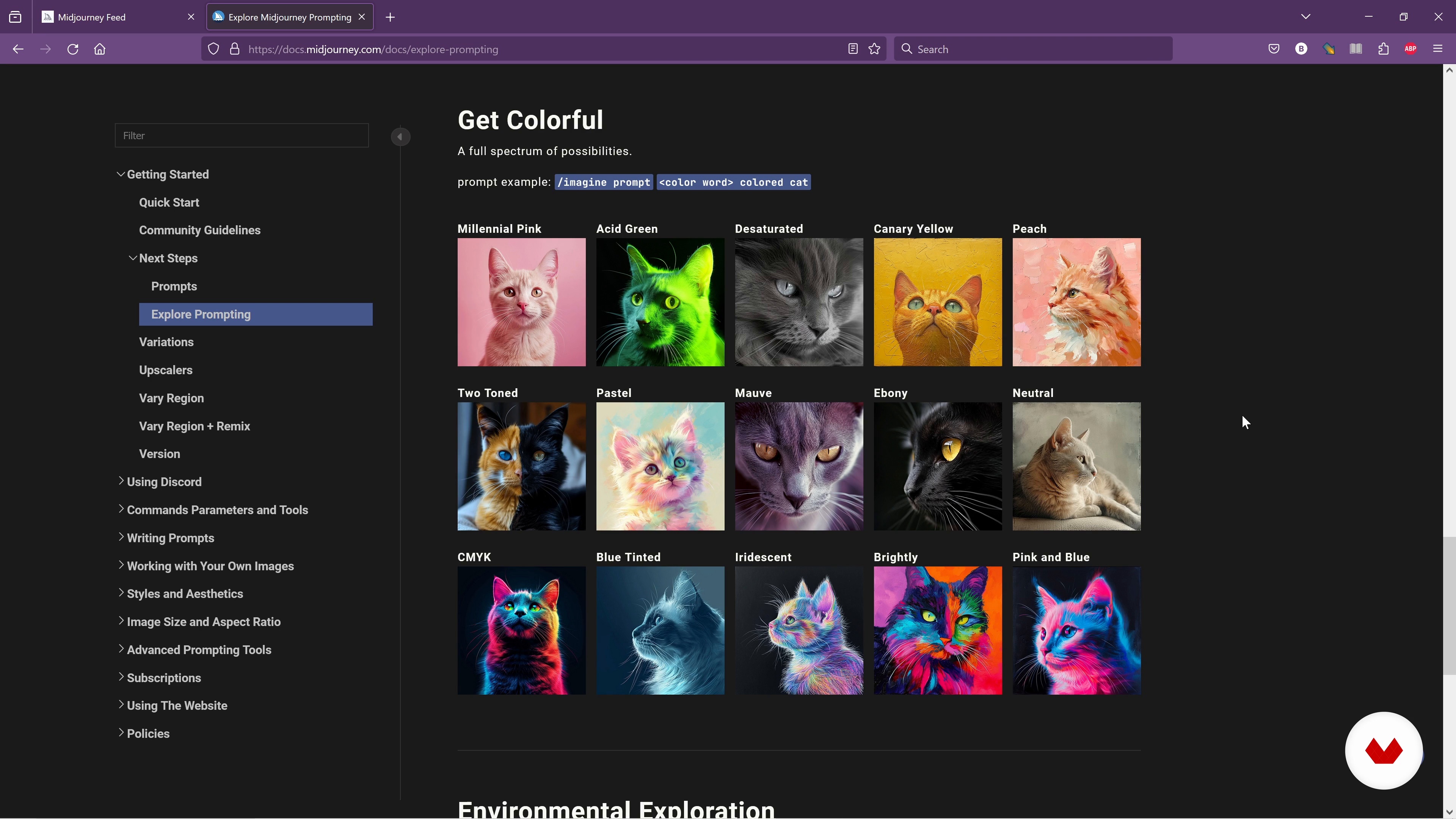This screenshot has height=819, width=1456.
Task: Open the Bitwarden B extension icon
Action: (x=1301, y=49)
